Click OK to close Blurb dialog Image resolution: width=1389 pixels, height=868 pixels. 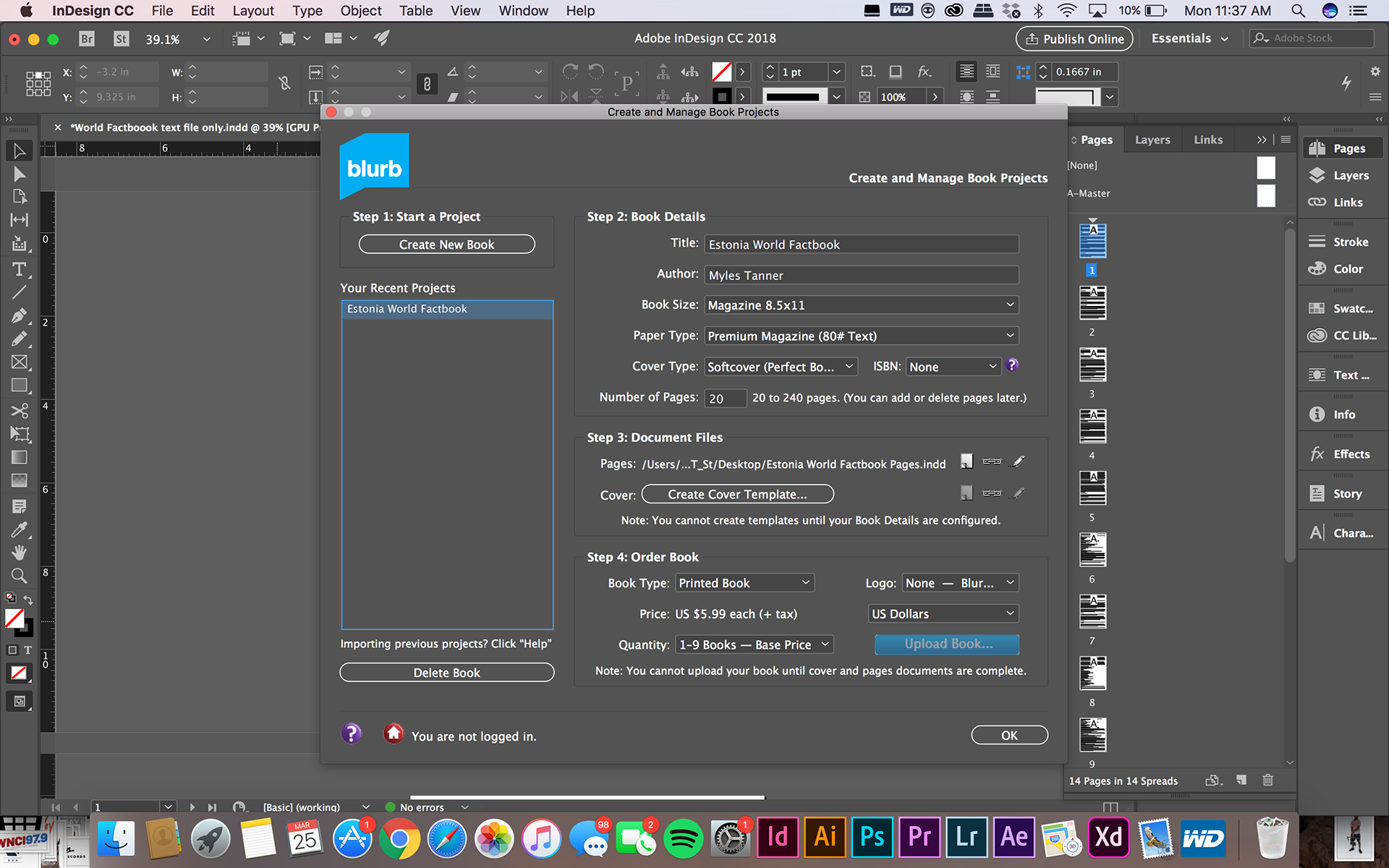click(1009, 735)
